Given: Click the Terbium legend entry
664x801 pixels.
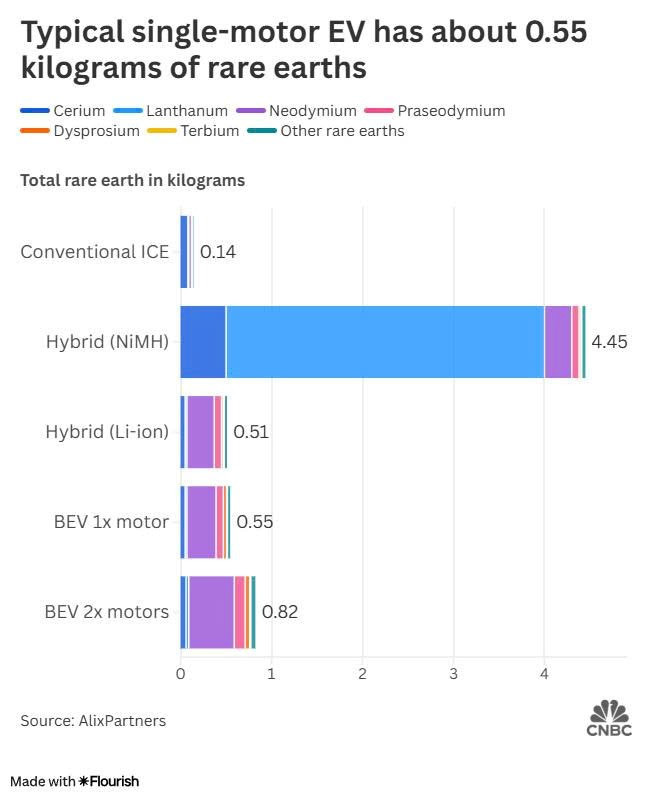Looking at the screenshot, I should coord(193,131).
